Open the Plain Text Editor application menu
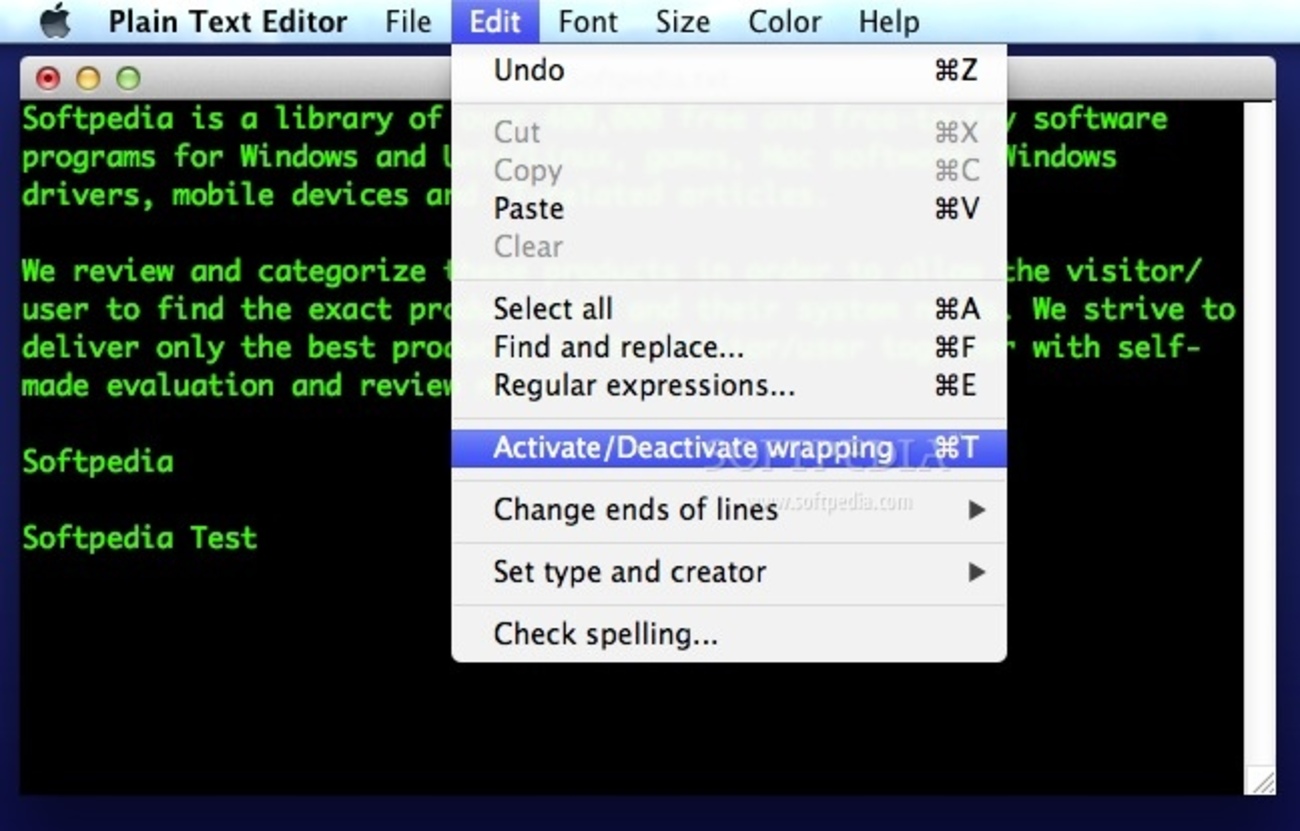Viewport: 1300px width, 831px height. pos(228,21)
